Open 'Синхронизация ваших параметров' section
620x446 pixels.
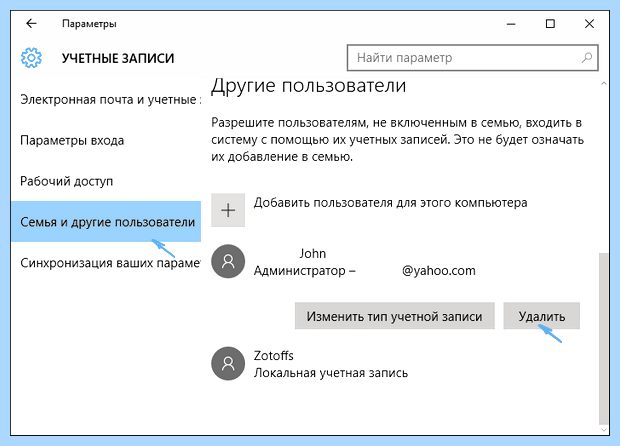click(x=106, y=263)
